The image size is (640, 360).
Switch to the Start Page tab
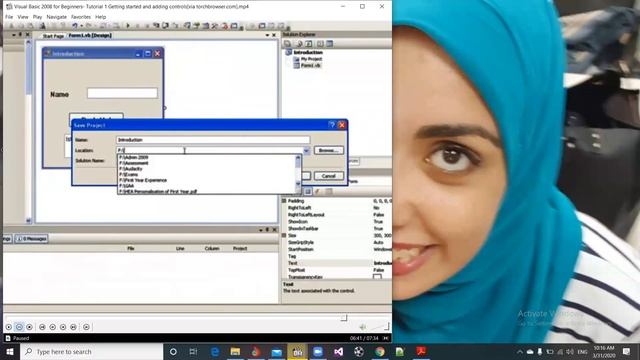(53, 36)
